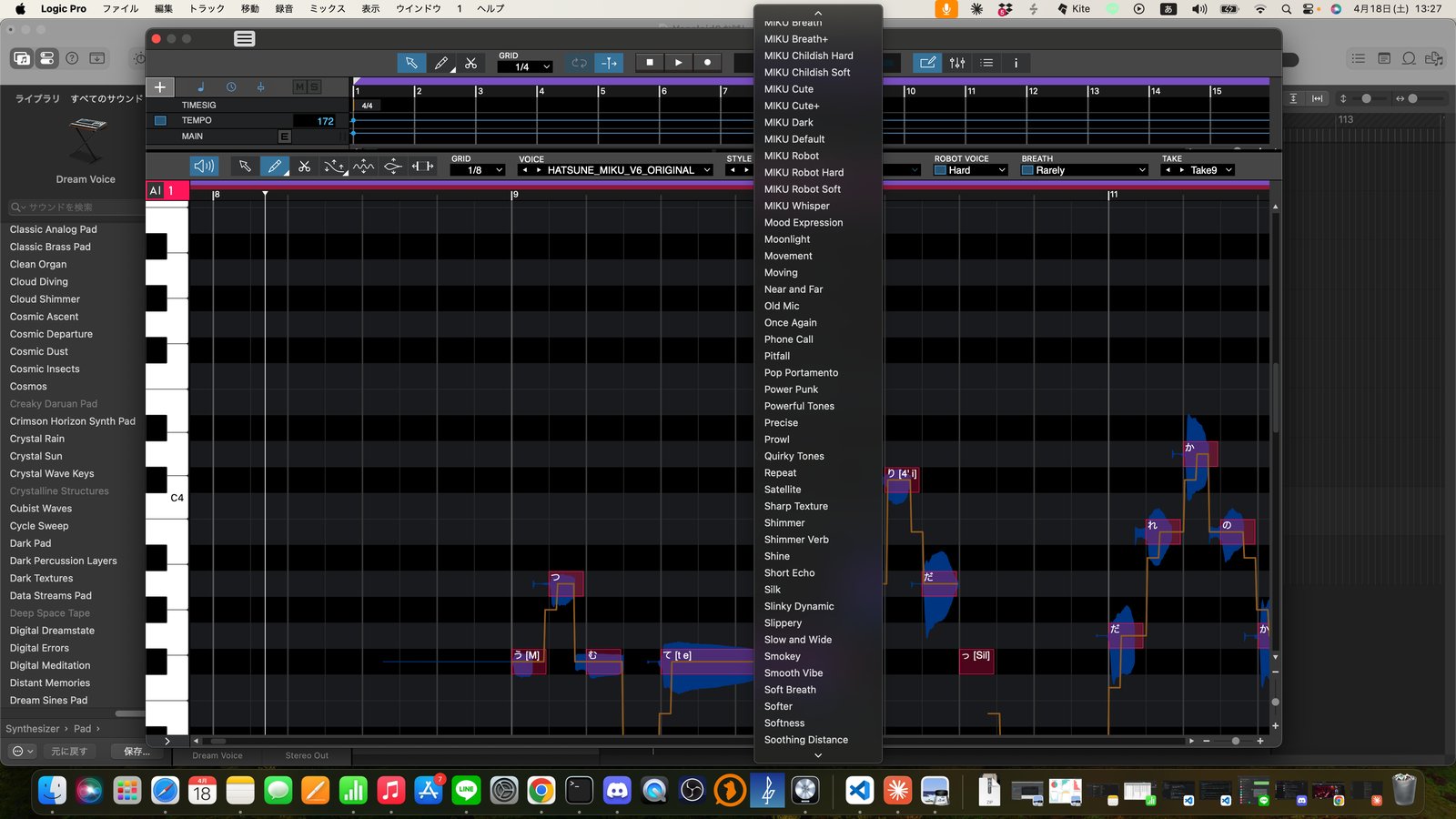Image resolution: width=1456 pixels, height=819 pixels.
Task: Click the 保存 button in library
Action: [136, 752]
